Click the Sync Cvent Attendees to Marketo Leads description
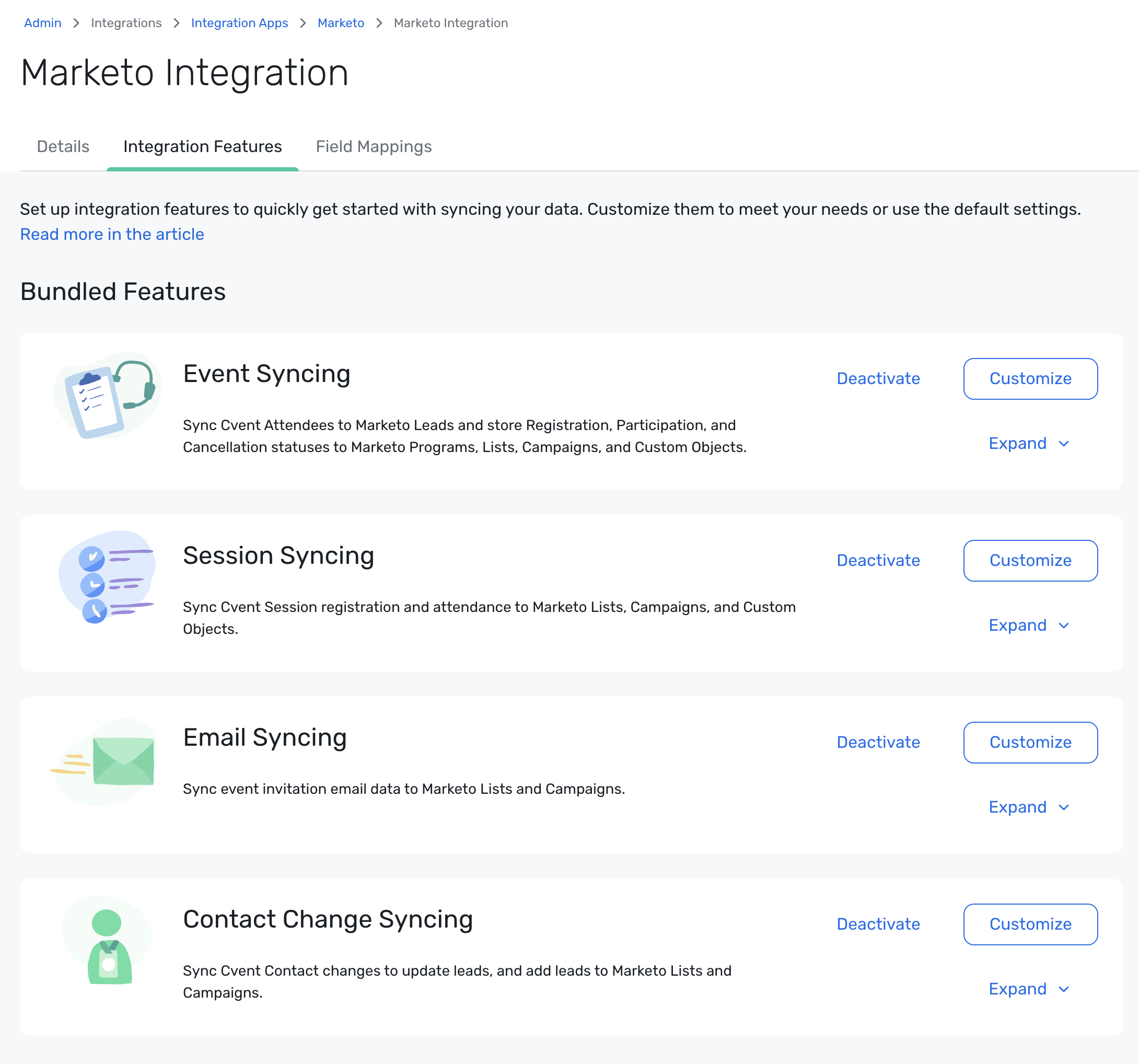 point(464,436)
